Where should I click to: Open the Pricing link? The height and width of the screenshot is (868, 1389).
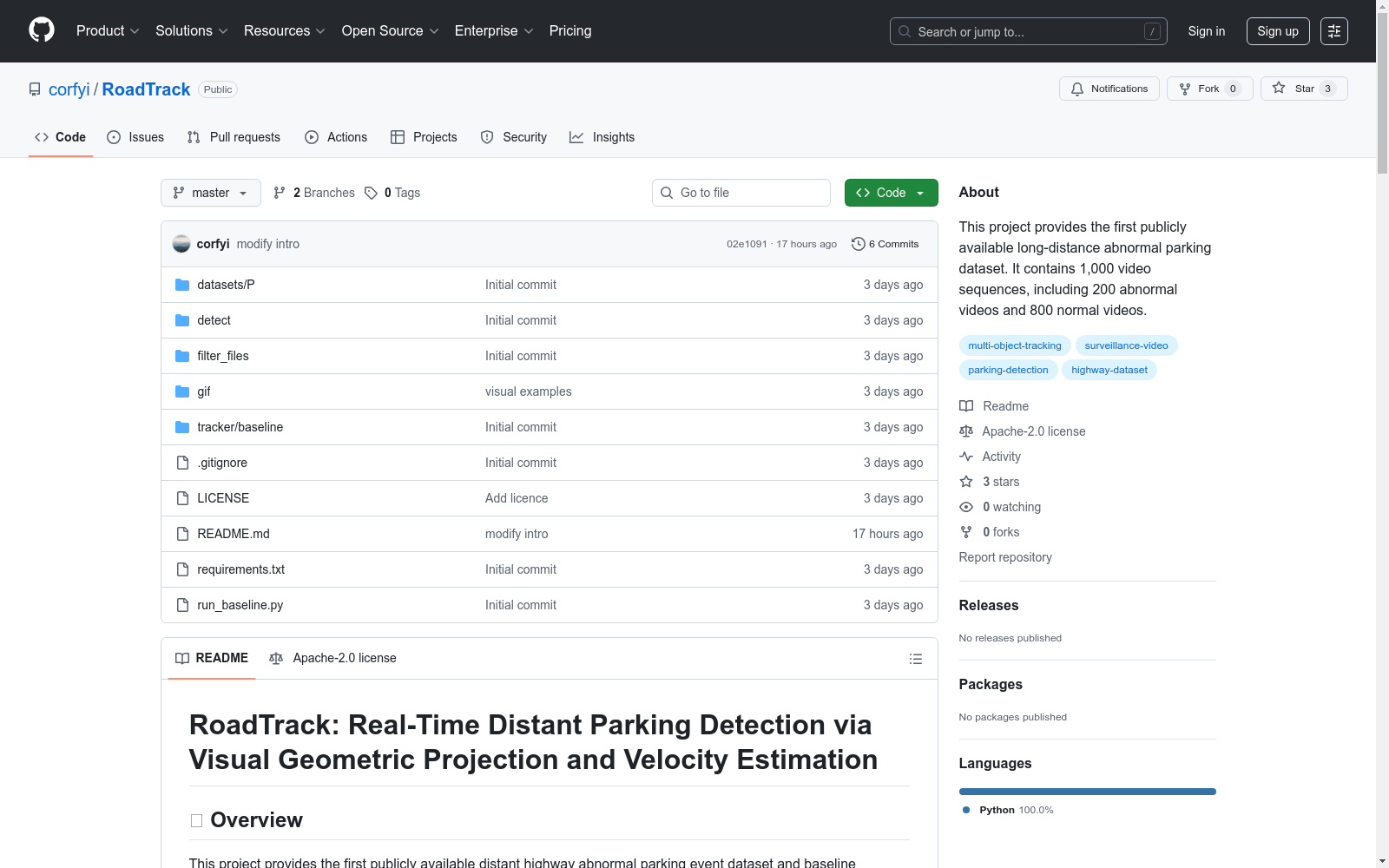[x=570, y=31]
